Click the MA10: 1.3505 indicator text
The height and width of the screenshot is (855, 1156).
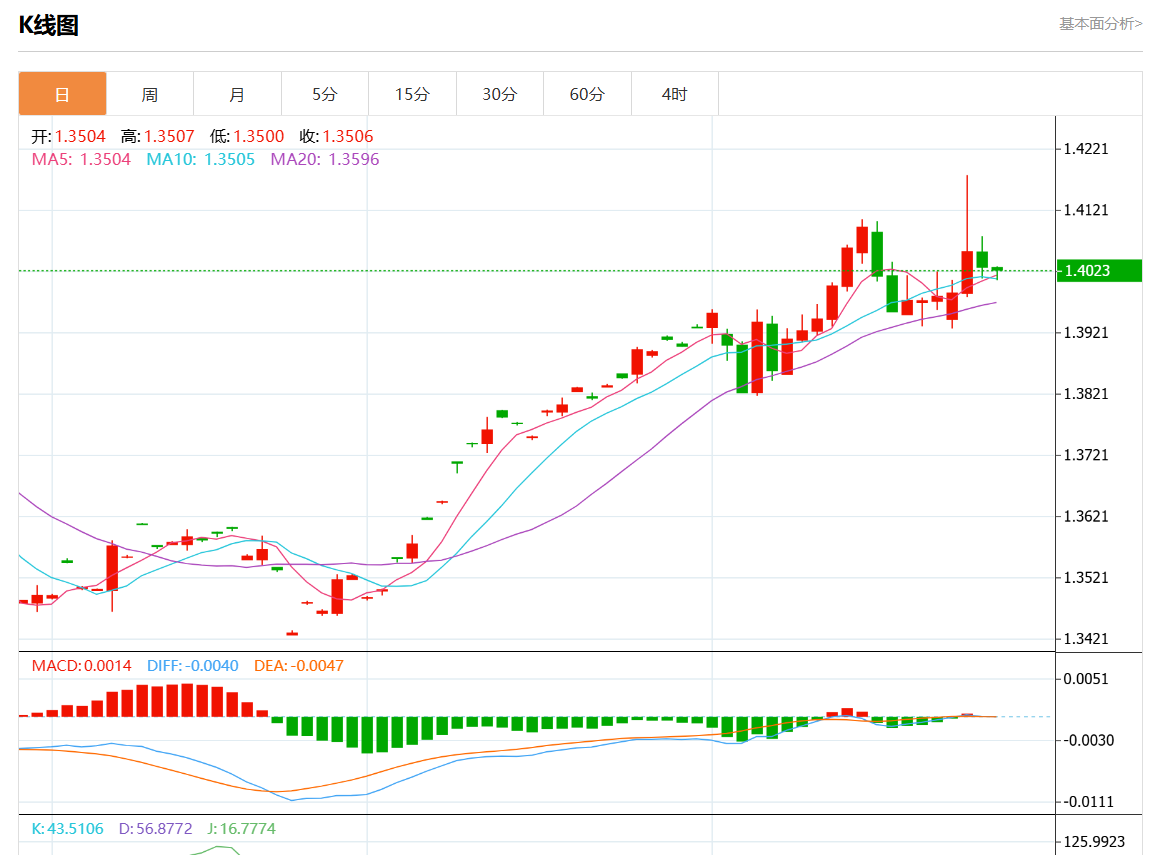pyautogui.click(x=201, y=159)
